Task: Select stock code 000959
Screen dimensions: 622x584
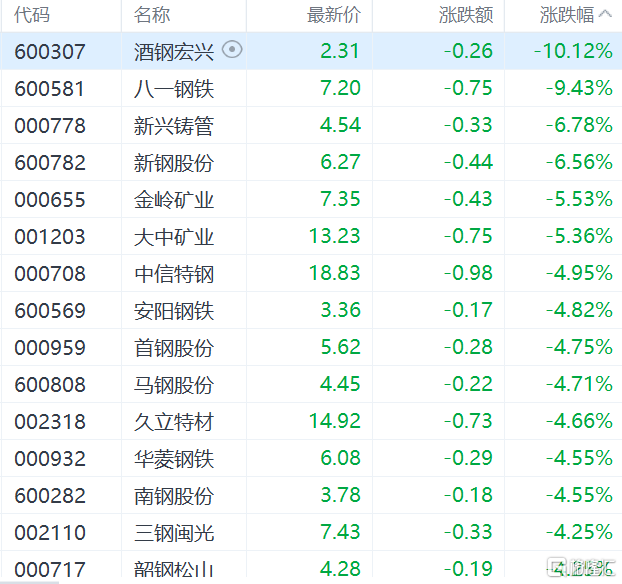Action: [50, 348]
